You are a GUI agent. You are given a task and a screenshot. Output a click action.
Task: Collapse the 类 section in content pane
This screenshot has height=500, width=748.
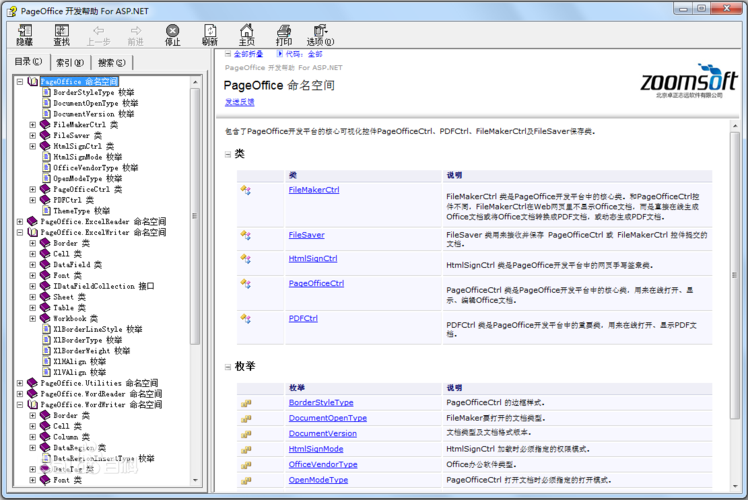point(228,154)
